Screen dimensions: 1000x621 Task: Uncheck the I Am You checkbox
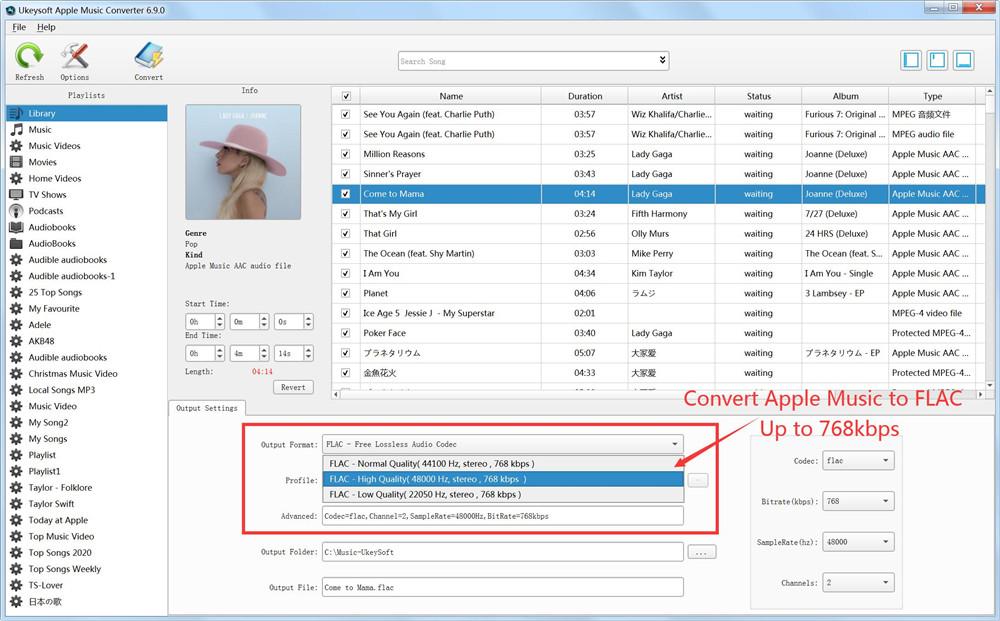[x=346, y=274]
